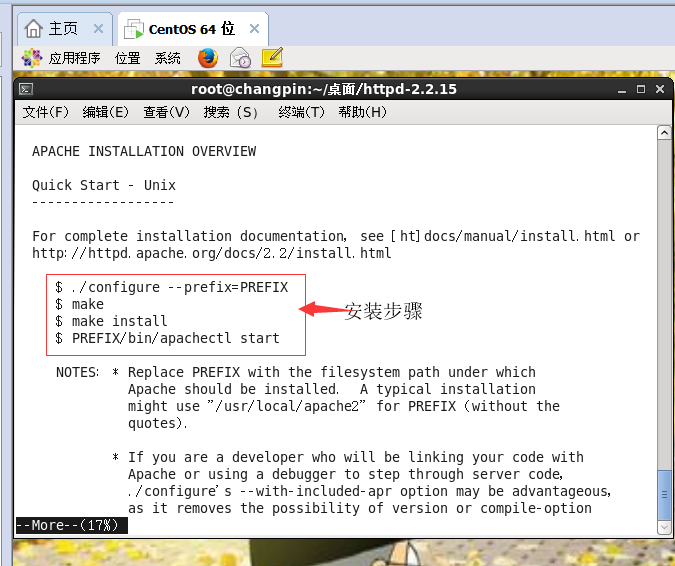
Task: Click the terminal window title icon
Action: [26, 89]
